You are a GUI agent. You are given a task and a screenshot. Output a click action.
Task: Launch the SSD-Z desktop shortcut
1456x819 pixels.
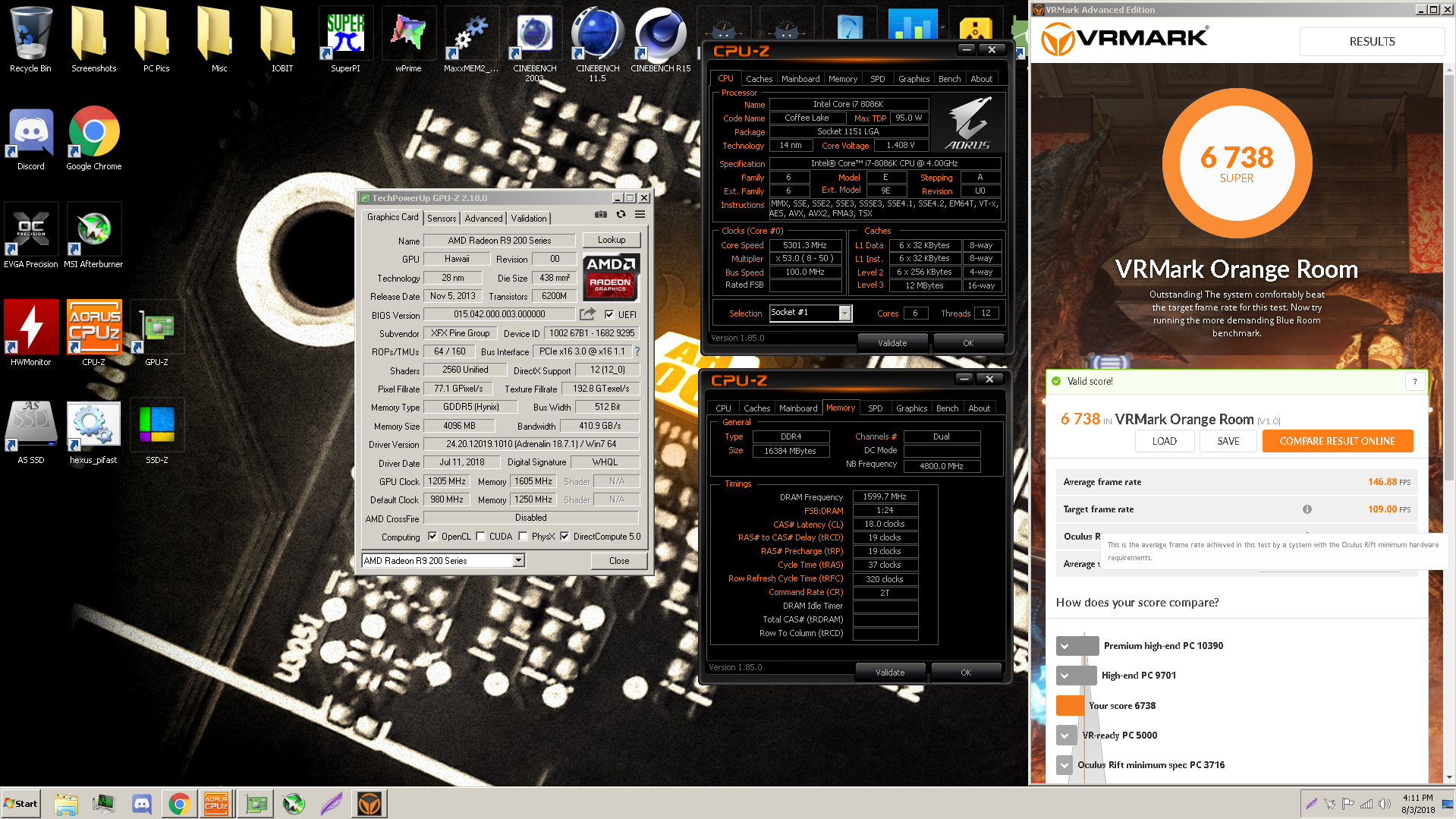[156, 431]
